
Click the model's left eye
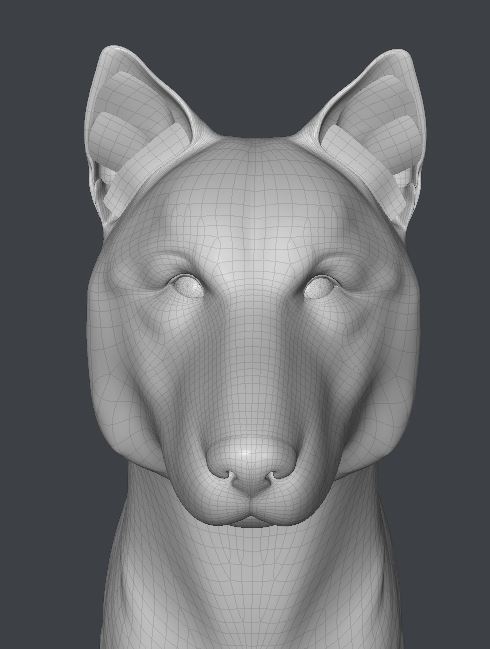(189, 286)
